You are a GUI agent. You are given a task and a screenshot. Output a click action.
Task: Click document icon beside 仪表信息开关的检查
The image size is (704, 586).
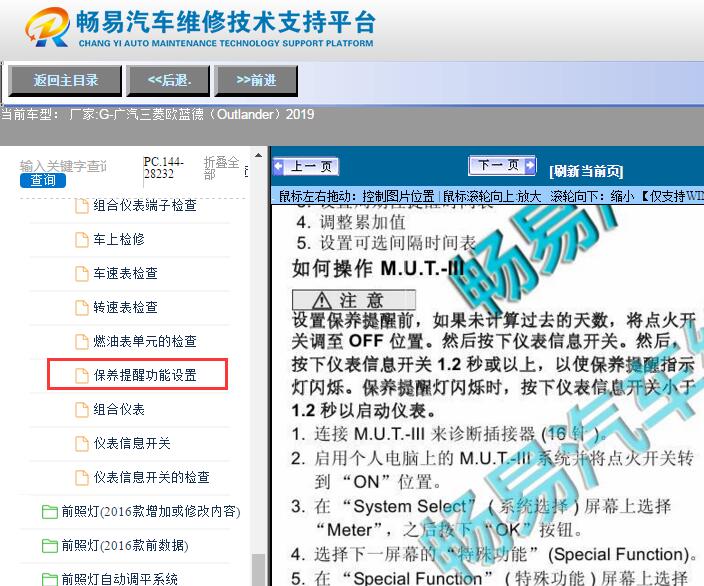[82, 477]
